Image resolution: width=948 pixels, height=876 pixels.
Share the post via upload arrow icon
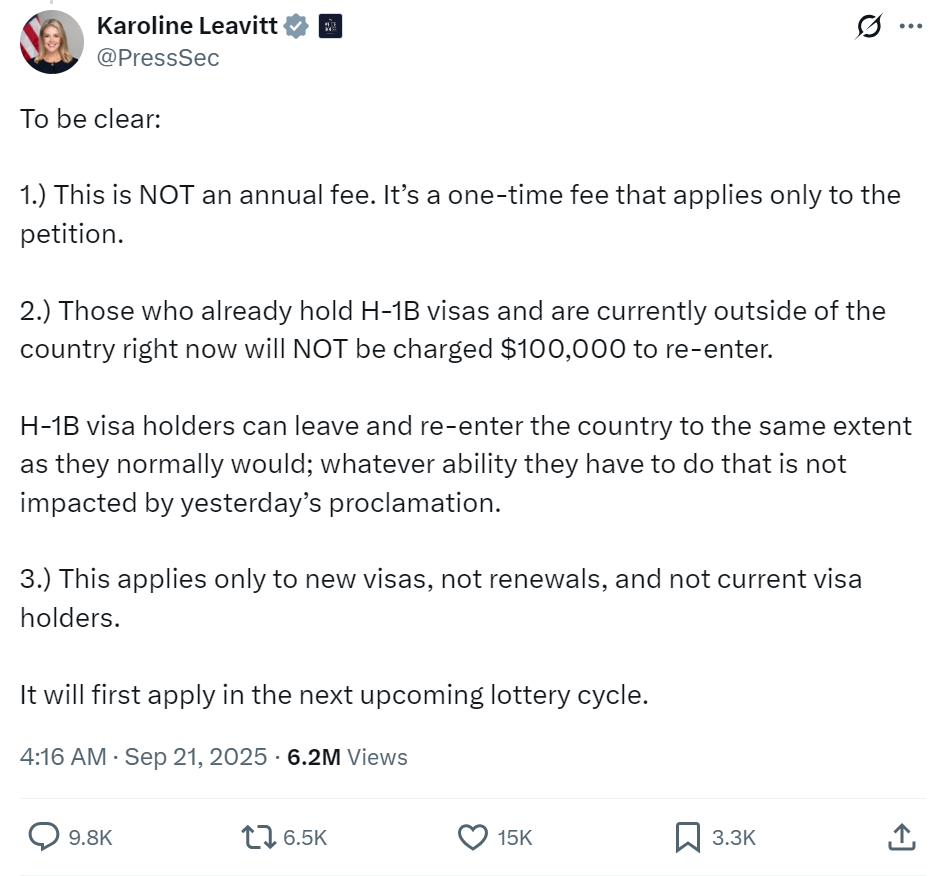pos(902,837)
